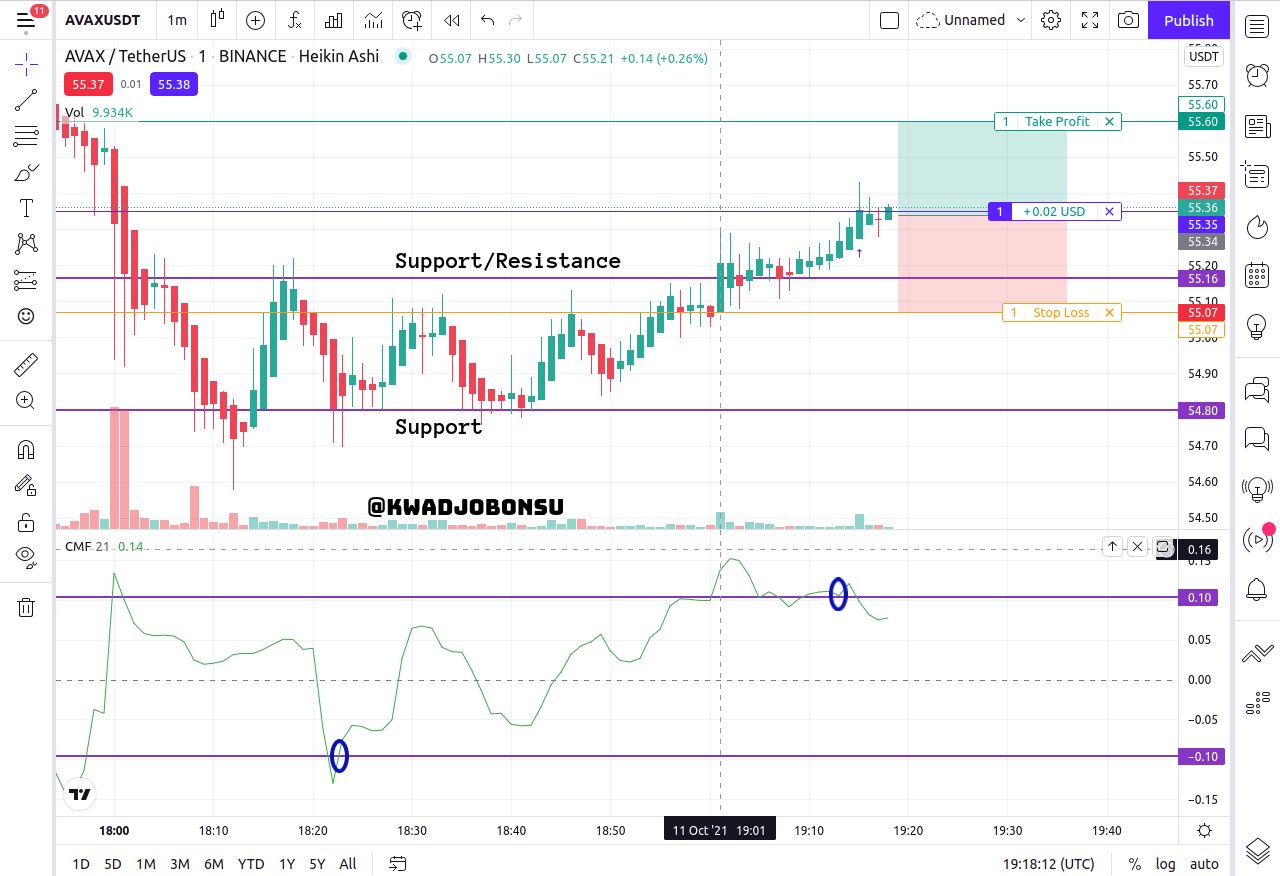Toggle hide all drawings eye icon

[26, 557]
